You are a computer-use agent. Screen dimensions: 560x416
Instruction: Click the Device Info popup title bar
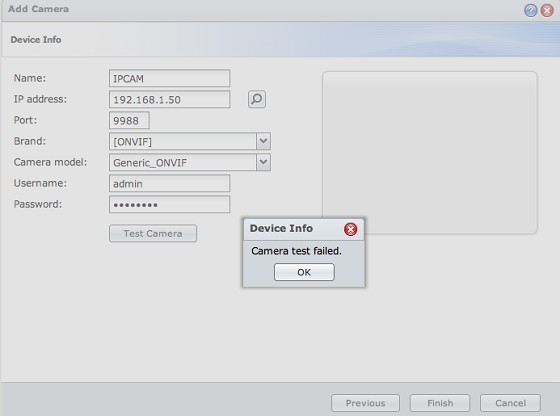pos(293,229)
